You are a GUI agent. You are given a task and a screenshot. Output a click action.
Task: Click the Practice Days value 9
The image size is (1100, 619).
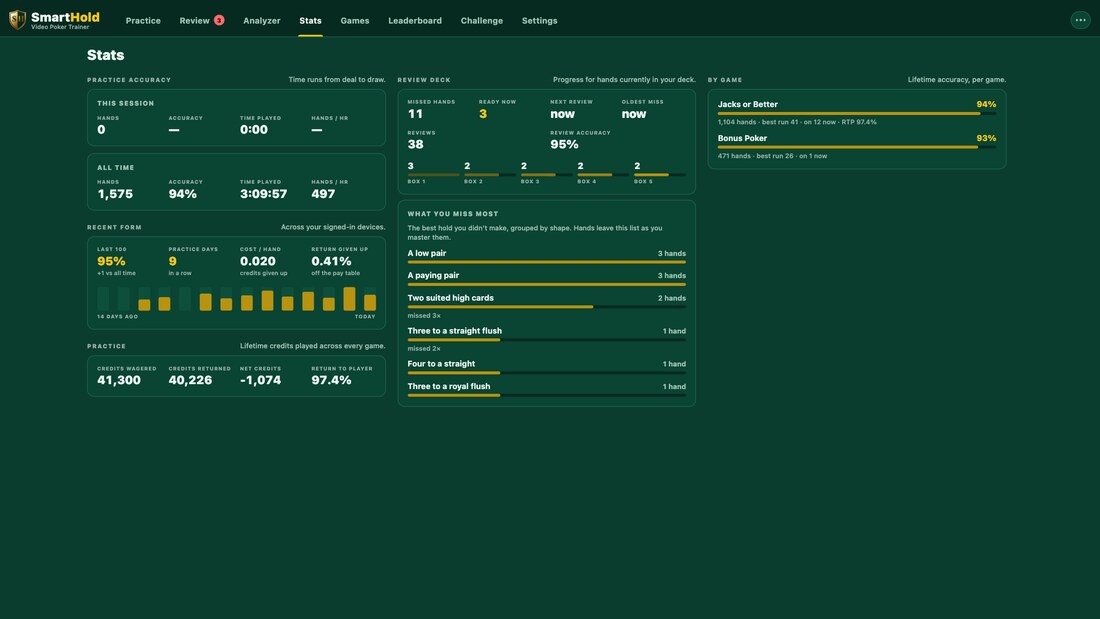click(173, 261)
